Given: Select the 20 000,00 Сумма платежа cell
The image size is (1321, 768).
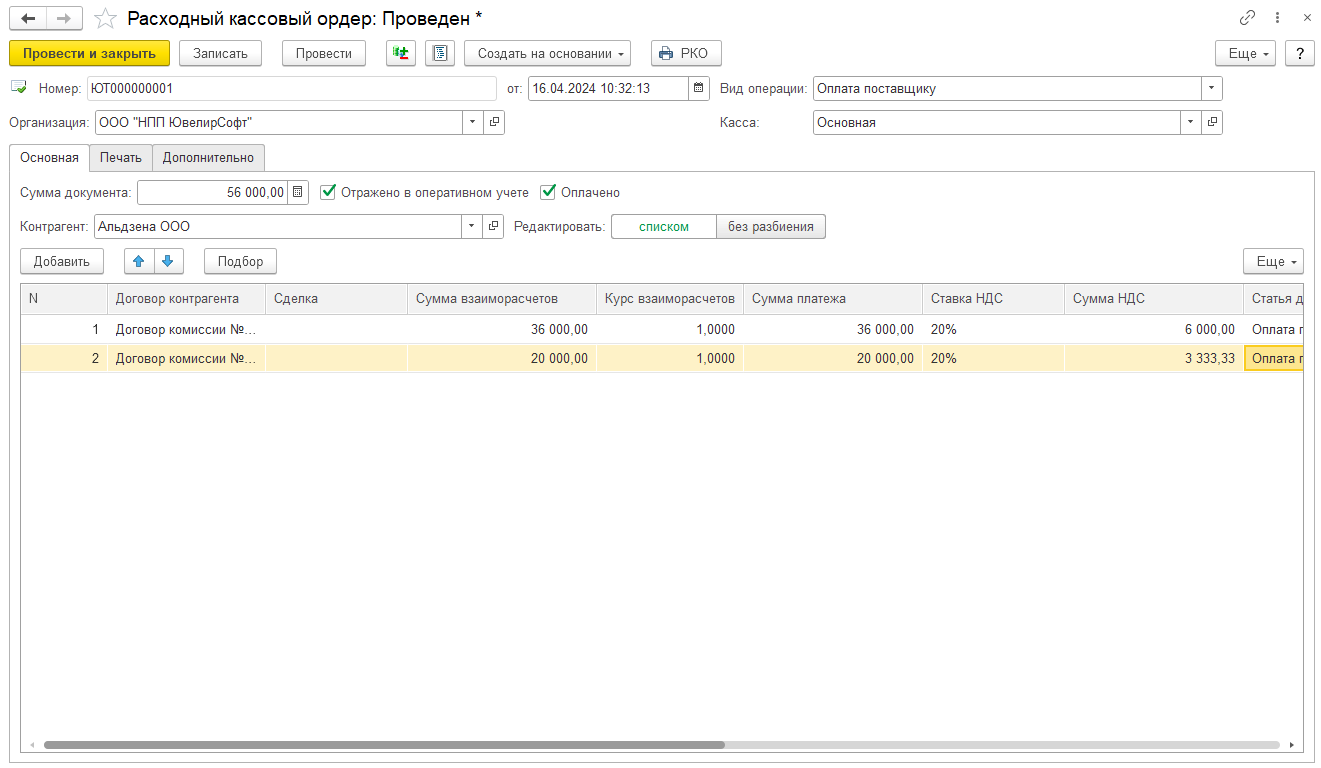Looking at the screenshot, I should [x=833, y=358].
